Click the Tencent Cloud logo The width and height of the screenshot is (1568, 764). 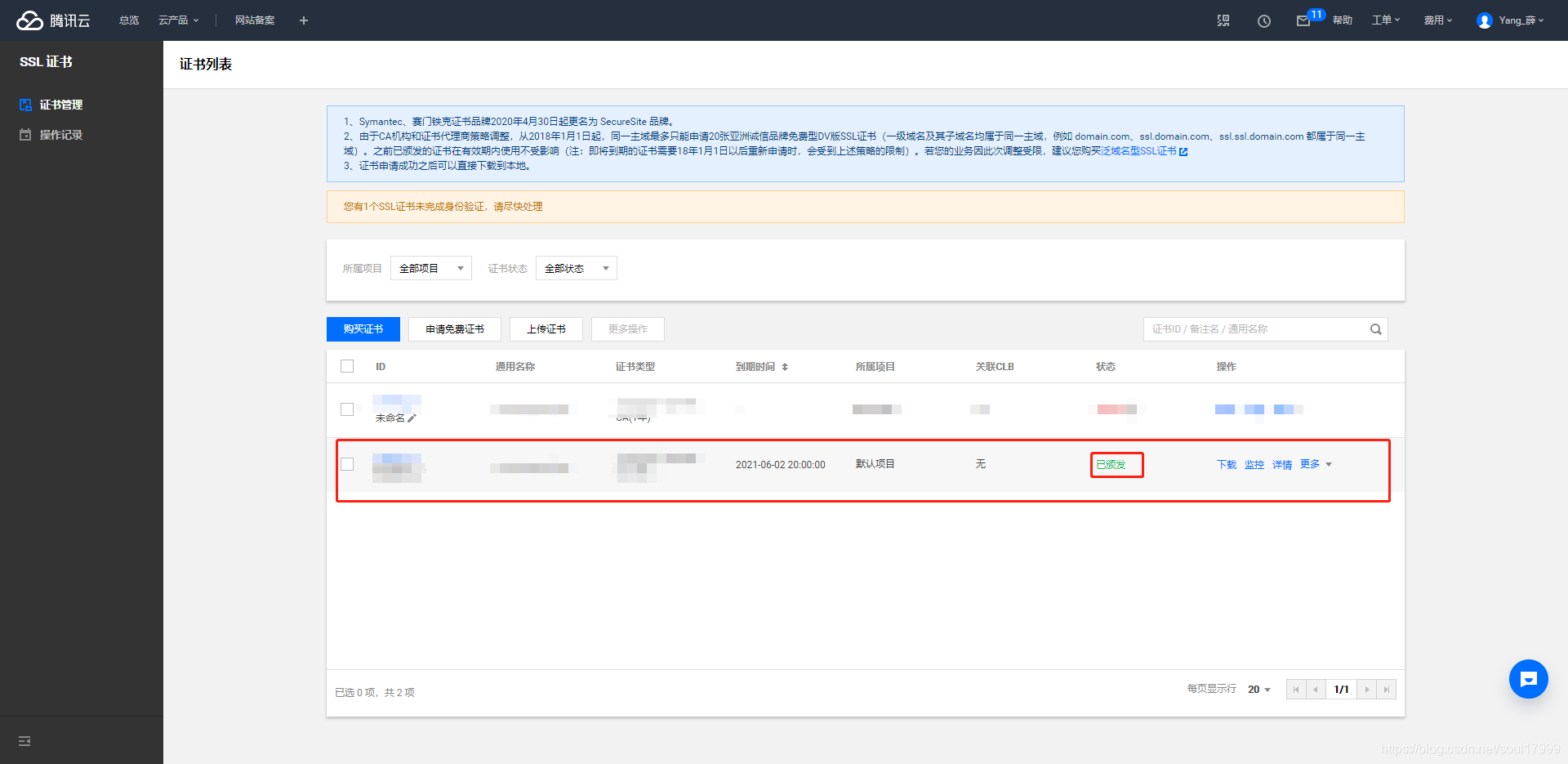pos(53,20)
